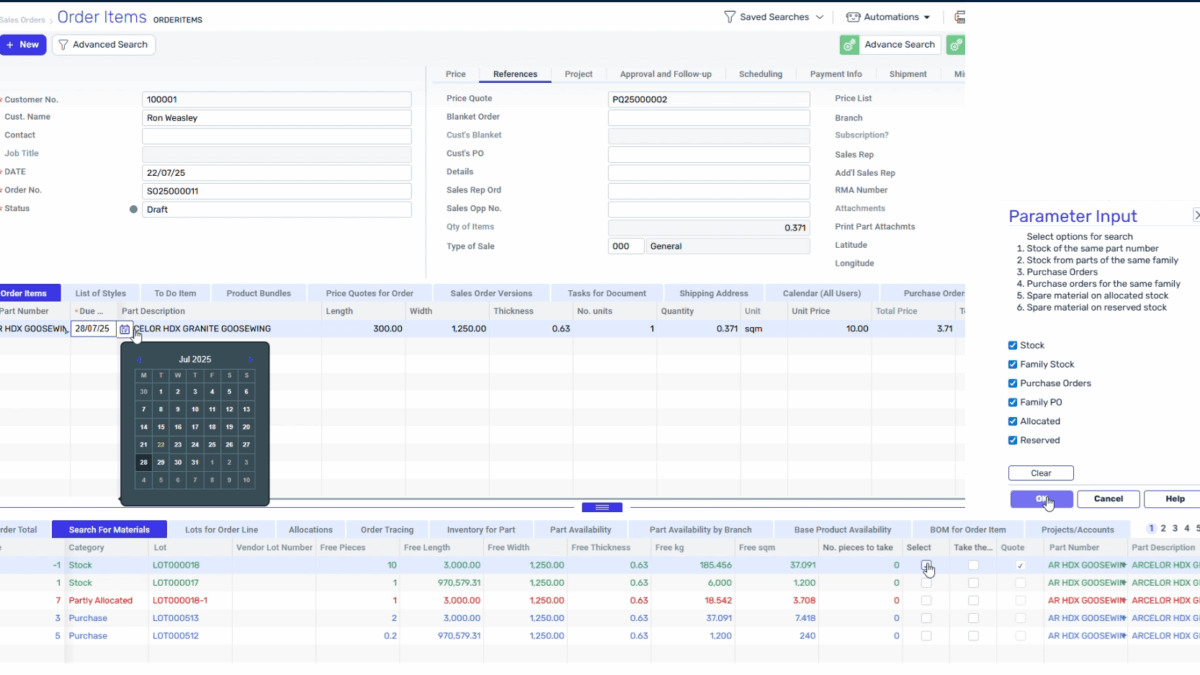Go to previous month in date picker

(x=140, y=359)
